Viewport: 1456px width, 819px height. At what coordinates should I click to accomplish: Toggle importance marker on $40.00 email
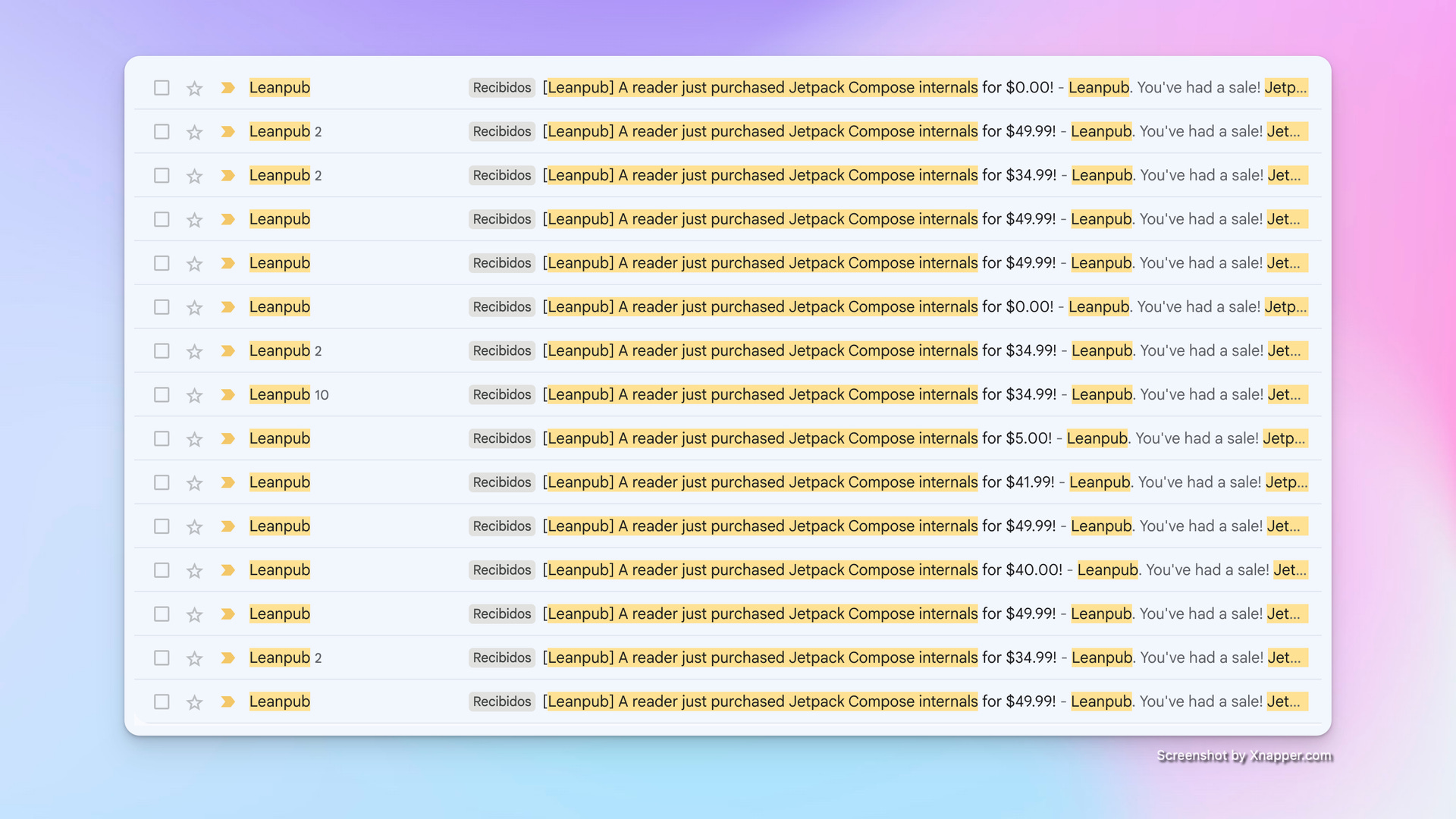pyautogui.click(x=227, y=570)
